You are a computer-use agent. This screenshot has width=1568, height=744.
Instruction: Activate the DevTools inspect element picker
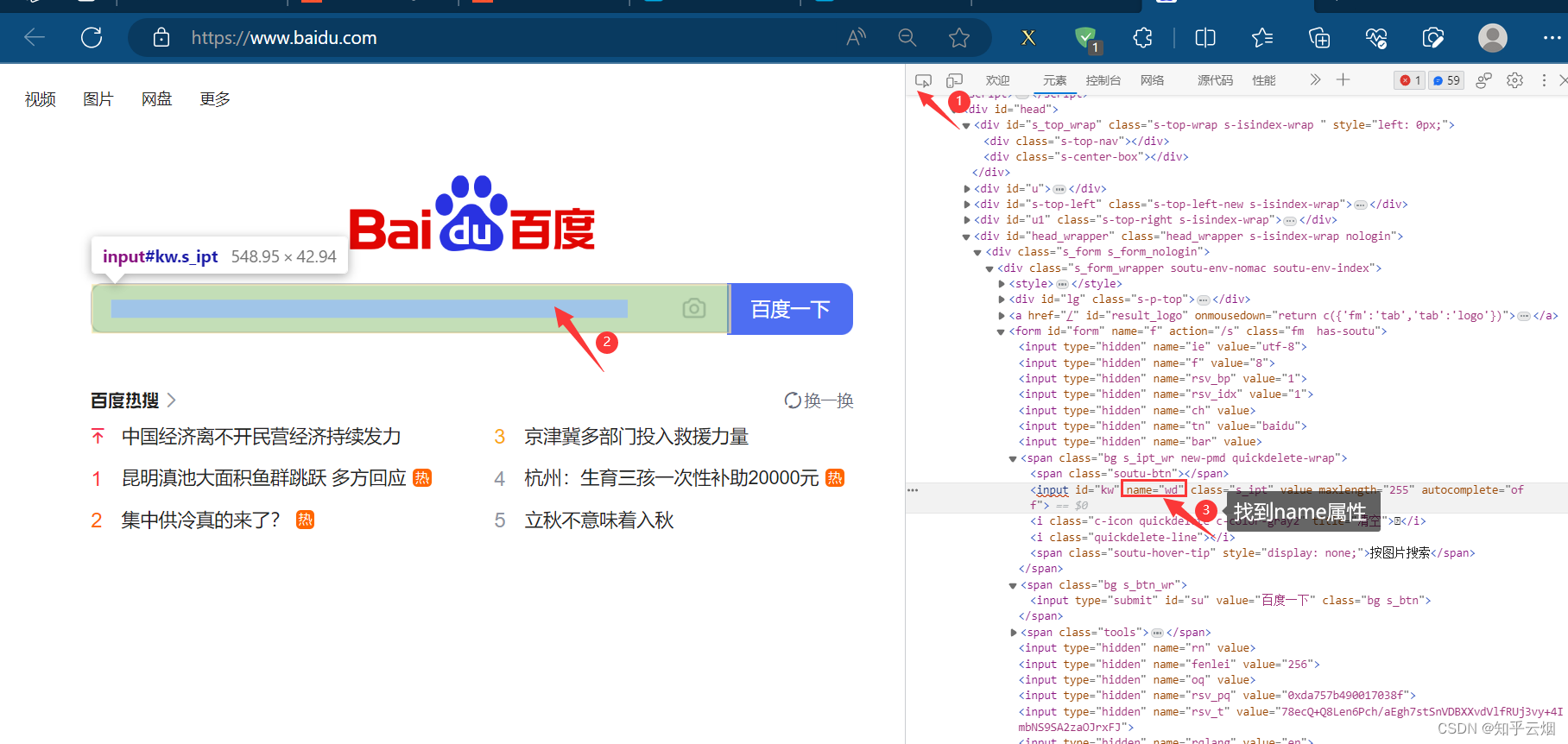(923, 80)
